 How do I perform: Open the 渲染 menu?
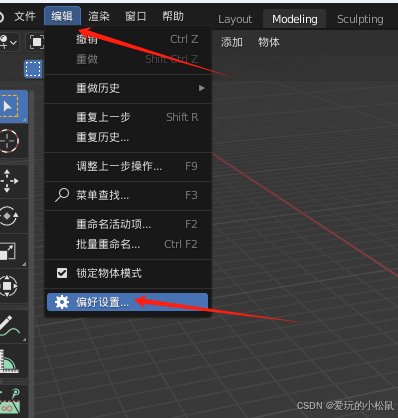coord(99,16)
